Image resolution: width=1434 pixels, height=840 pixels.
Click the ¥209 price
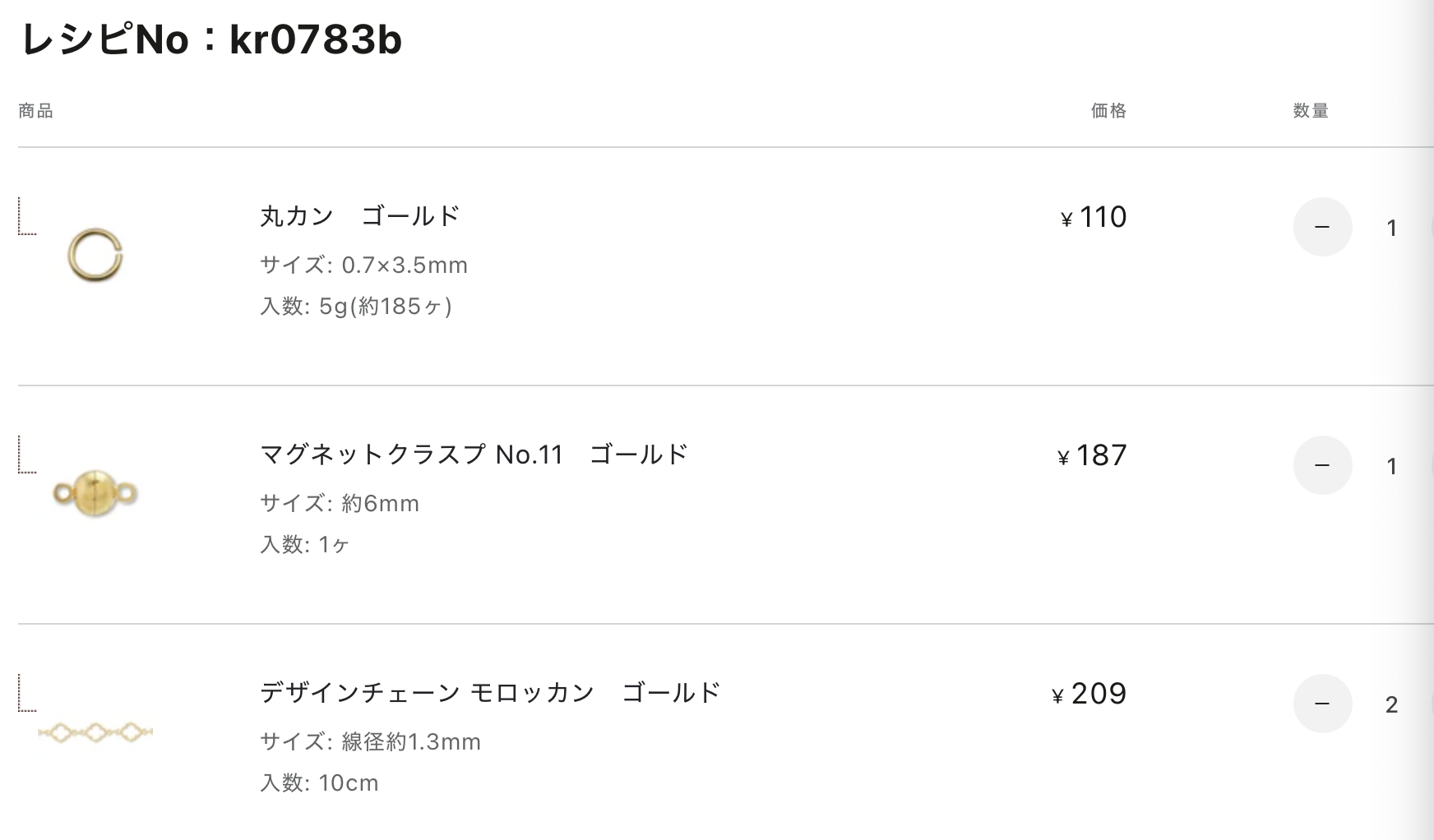click(1089, 694)
